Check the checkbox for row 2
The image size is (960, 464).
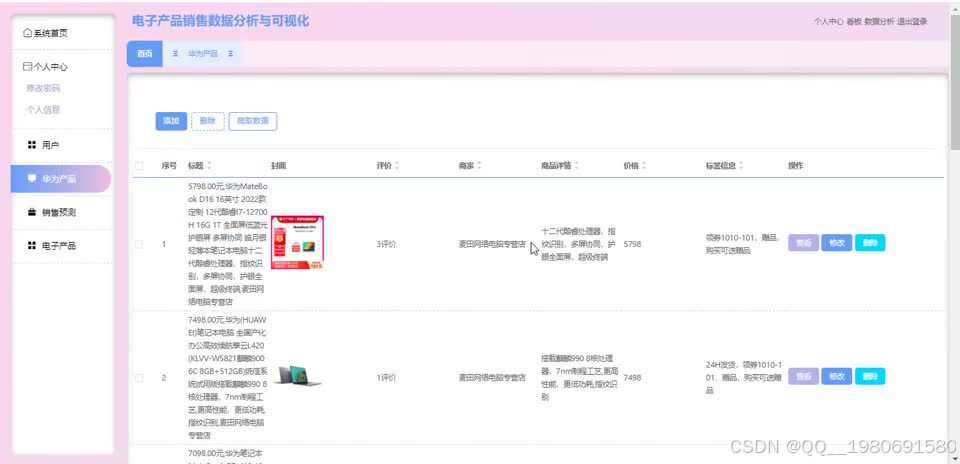tap(139, 378)
